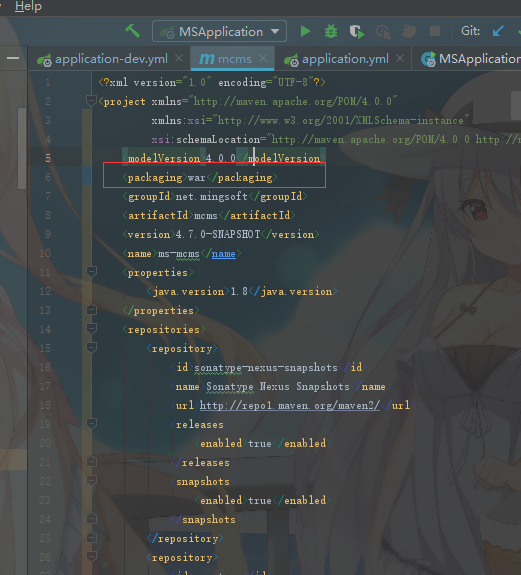Collapse the repository block at line 26
521x575 pixels.
[91, 557]
